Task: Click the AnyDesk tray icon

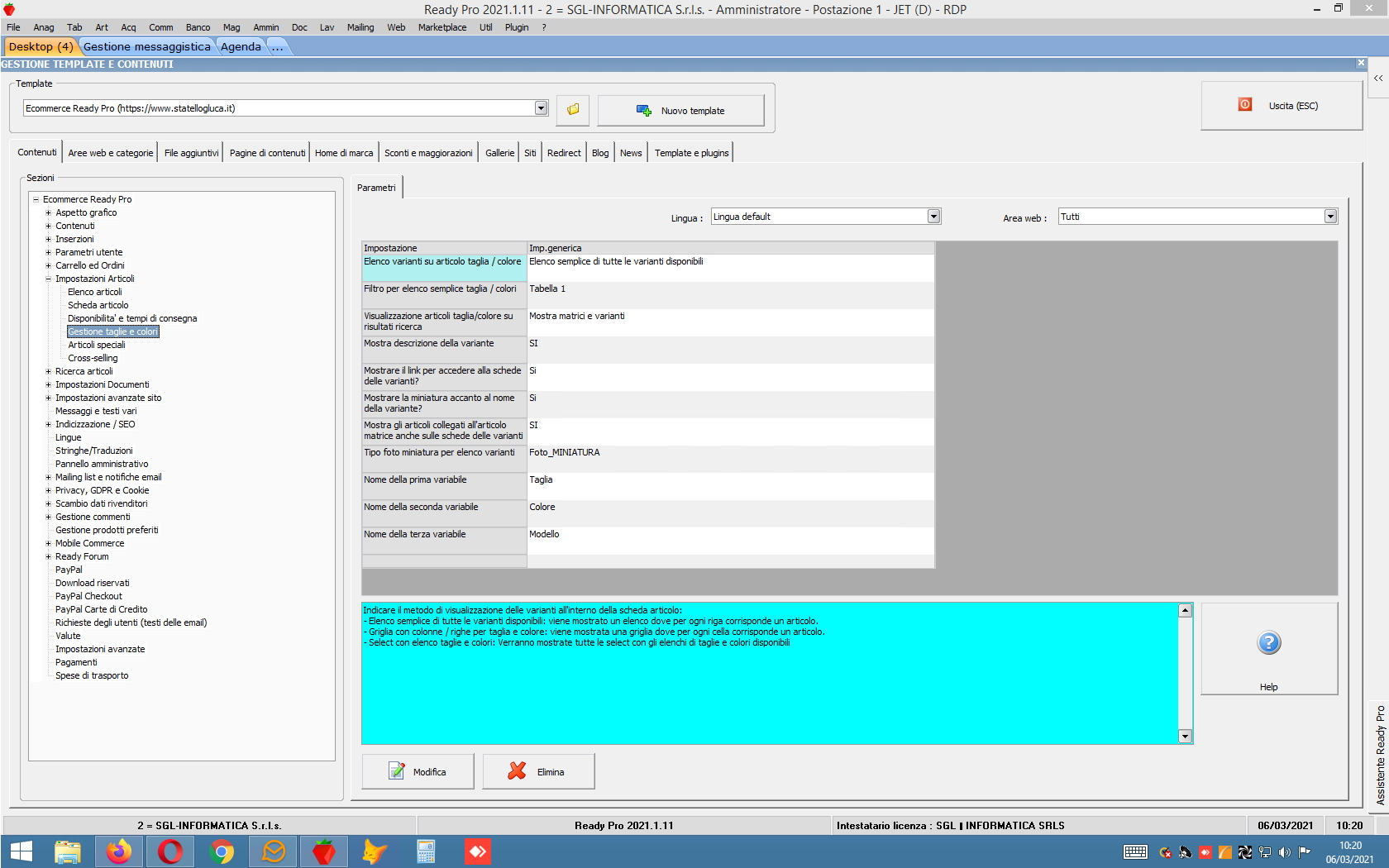Action: click(x=1205, y=852)
